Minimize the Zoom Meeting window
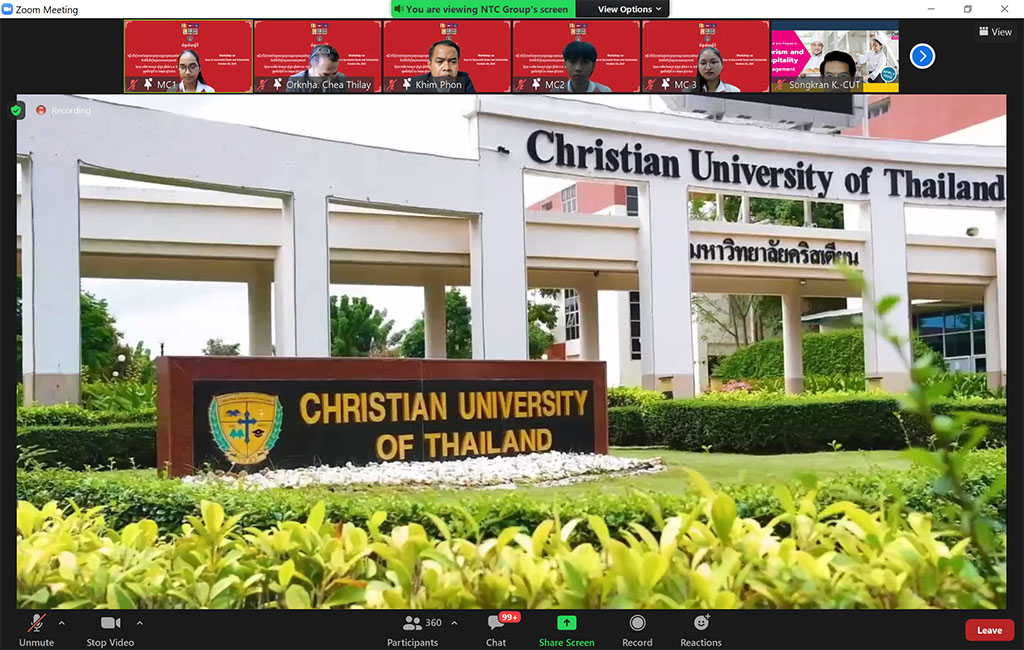 point(931,9)
